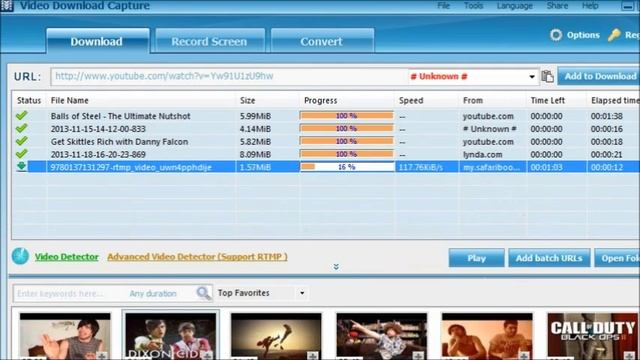
Task: Click green checkmark for 2013-11-15-14-12-00-833 row
Action: (22, 129)
